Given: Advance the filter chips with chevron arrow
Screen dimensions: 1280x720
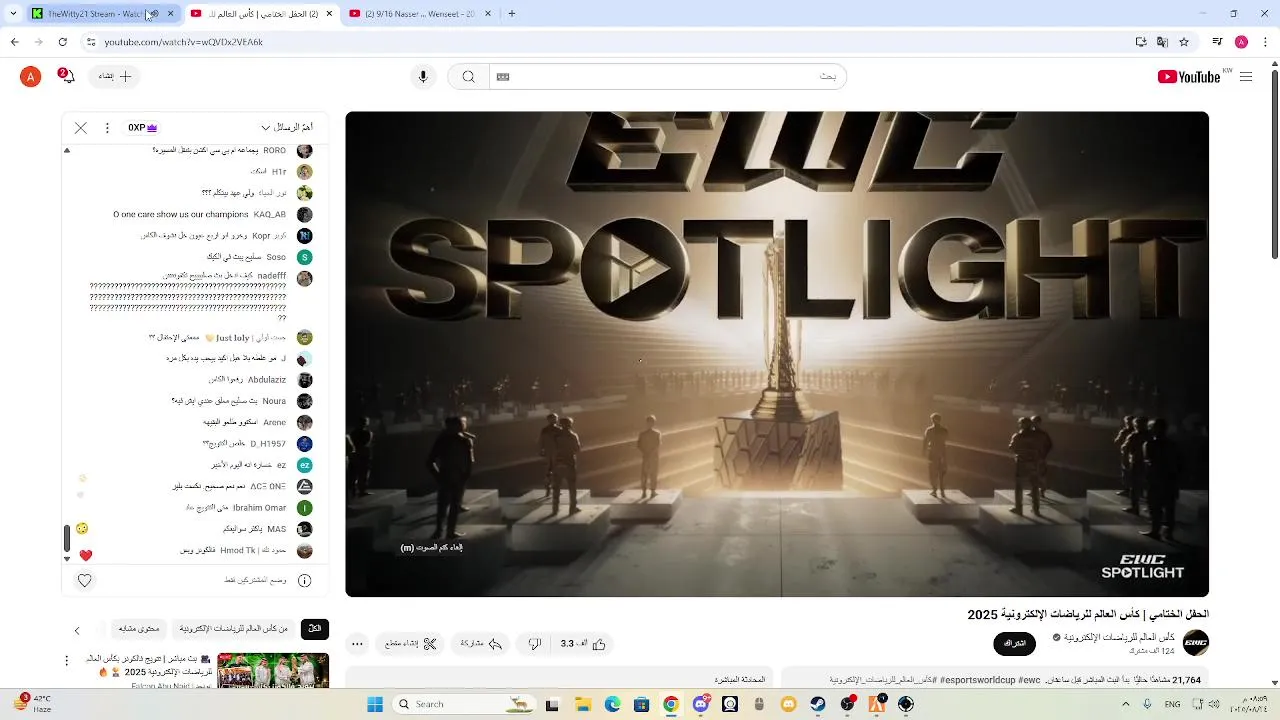Looking at the screenshot, I should tap(77, 631).
